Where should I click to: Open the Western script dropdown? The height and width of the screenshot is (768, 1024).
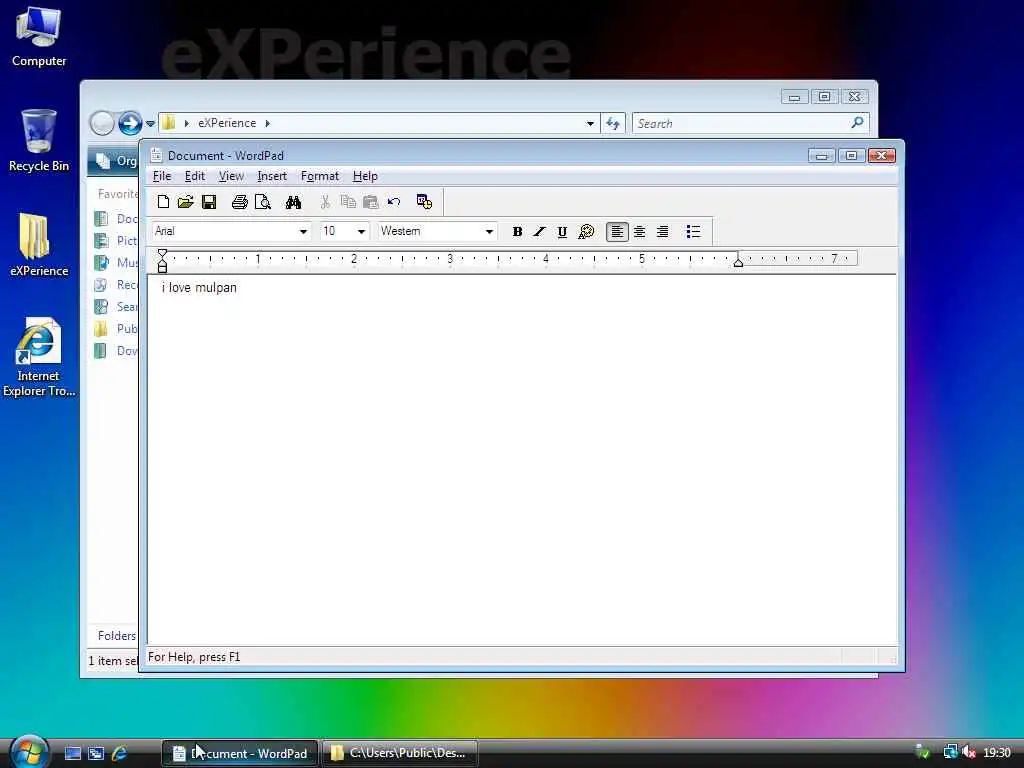pyautogui.click(x=489, y=231)
